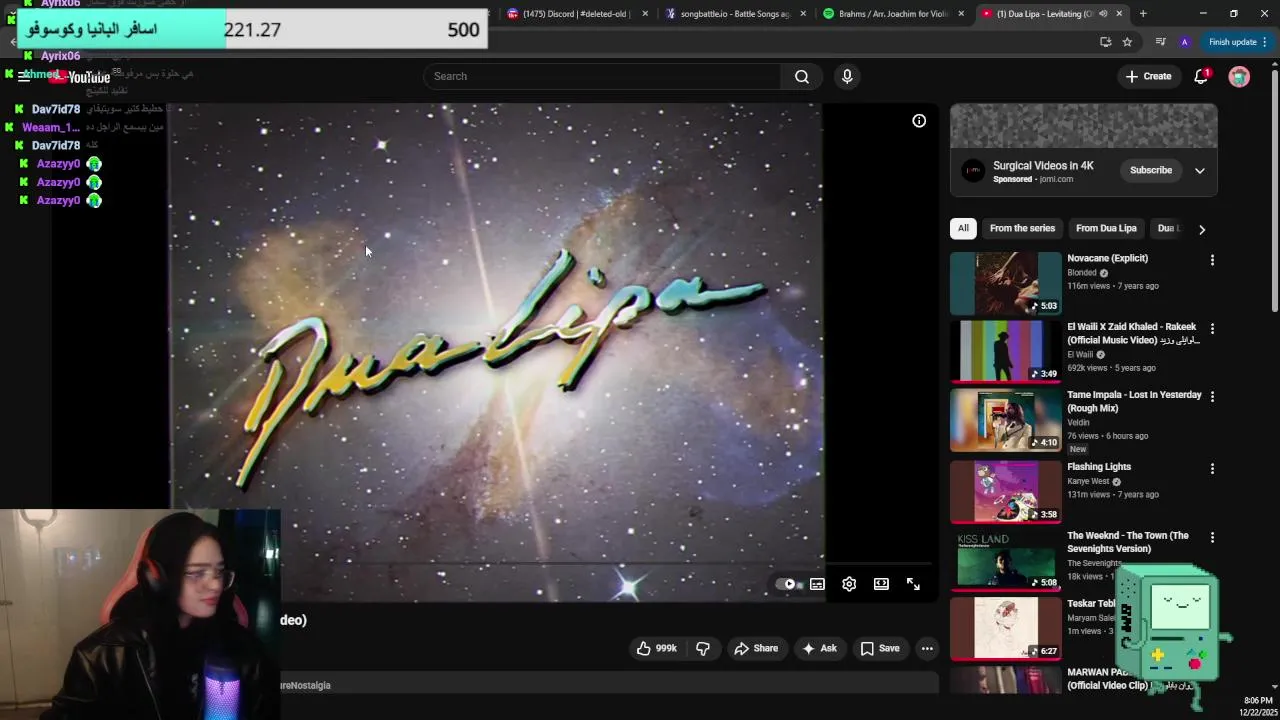
Task: Show more filter chips with the right arrow
Action: click(x=1202, y=229)
